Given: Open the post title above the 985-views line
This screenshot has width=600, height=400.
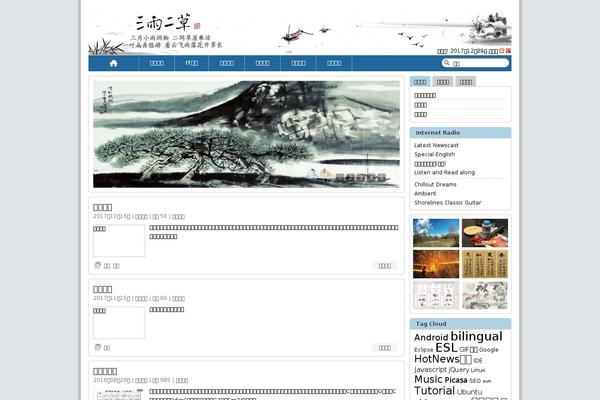Looking at the screenshot, I should 105,371.
